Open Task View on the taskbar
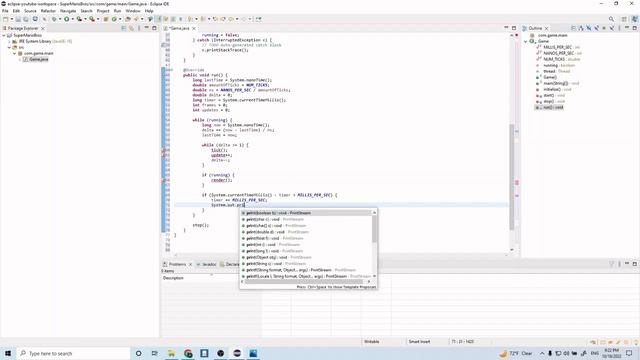The height and width of the screenshot is (360, 640). (x=155, y=353)
